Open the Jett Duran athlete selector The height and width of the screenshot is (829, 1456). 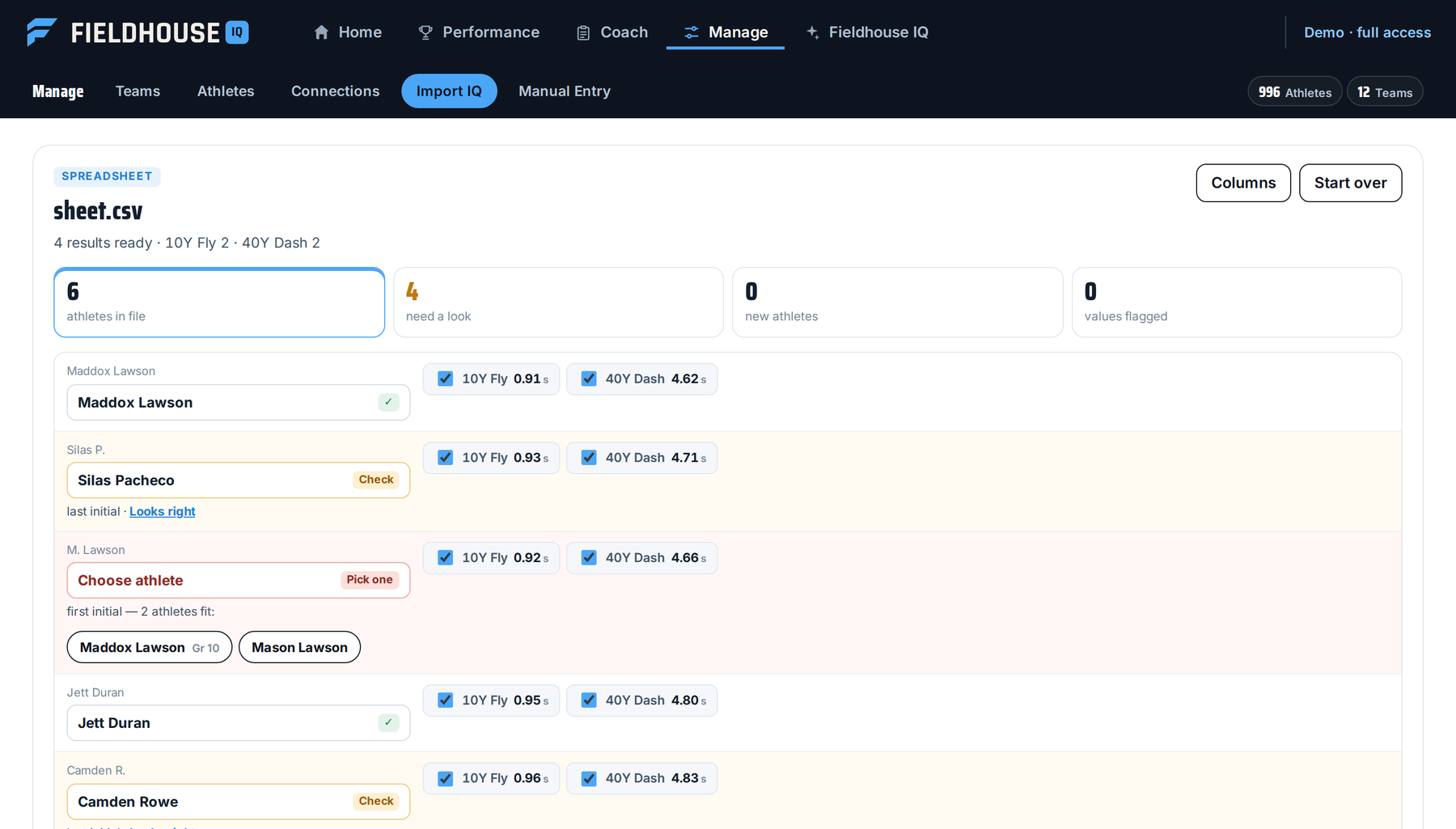[x=238, y=723]
